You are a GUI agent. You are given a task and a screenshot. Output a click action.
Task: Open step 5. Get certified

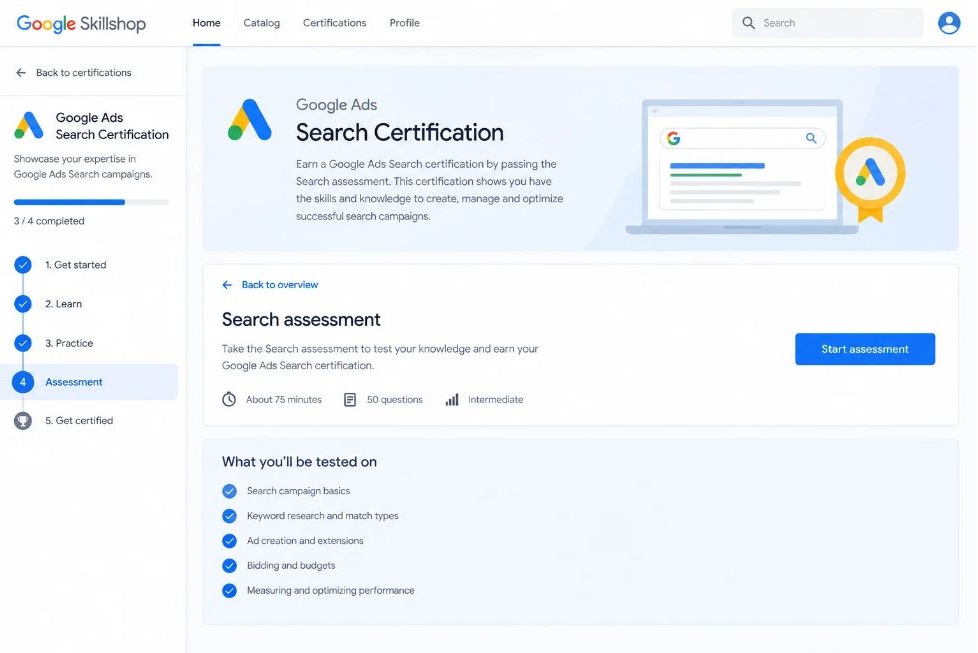[x=79, y=421]
